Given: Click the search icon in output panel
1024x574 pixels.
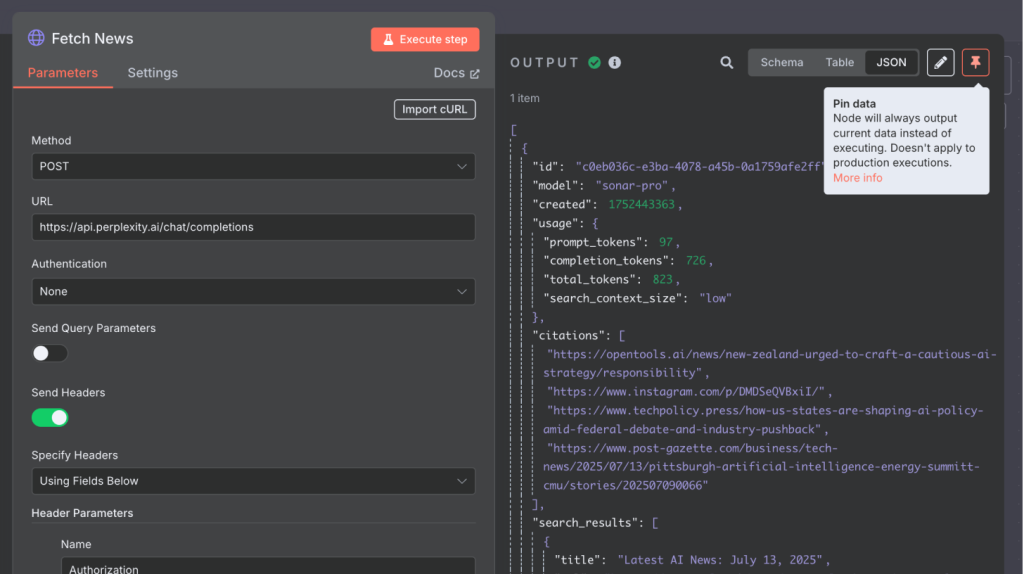Looking at the screenshot, I should coord(726,63).
